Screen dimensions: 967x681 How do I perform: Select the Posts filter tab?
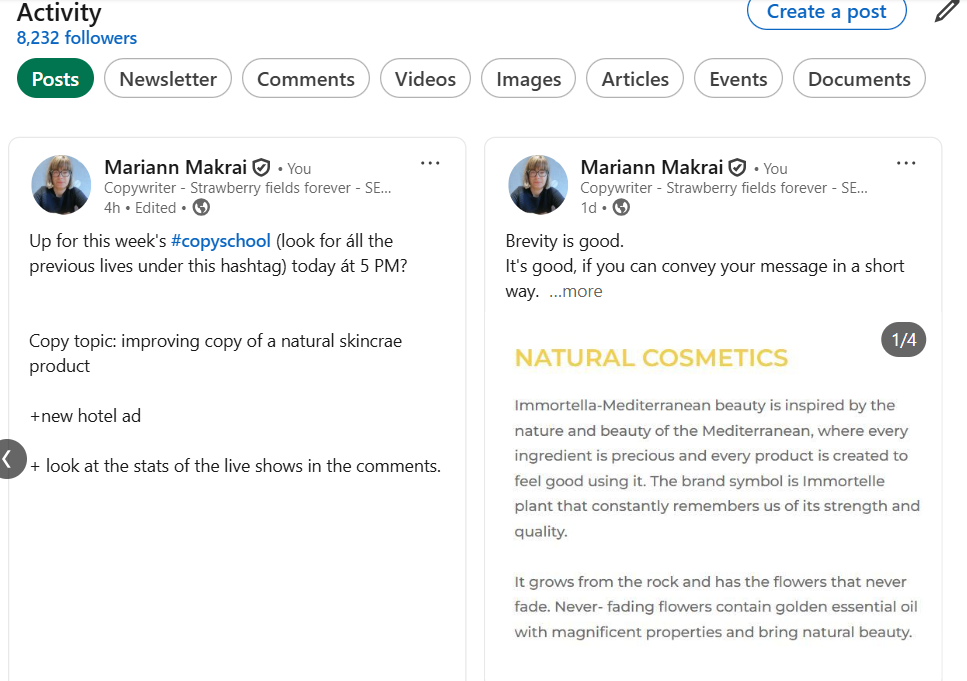tap(56, 78)
